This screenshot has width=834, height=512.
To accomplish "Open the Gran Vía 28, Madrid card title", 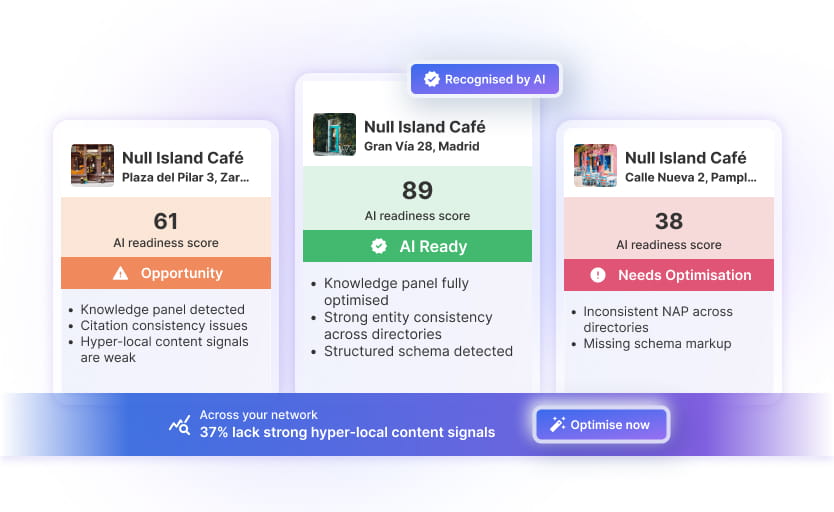I will click(x=424, y=127).
